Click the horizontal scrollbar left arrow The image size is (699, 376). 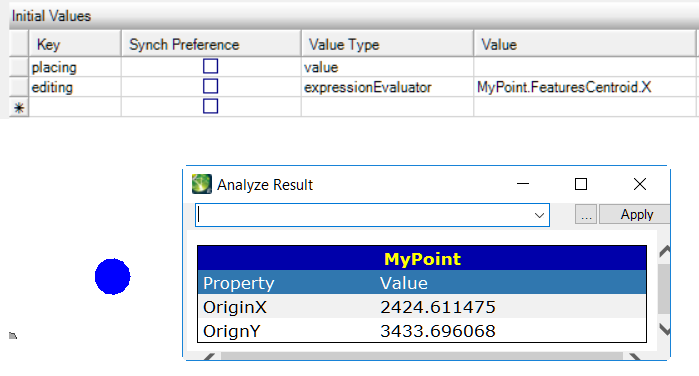click(x=209, y=356)
